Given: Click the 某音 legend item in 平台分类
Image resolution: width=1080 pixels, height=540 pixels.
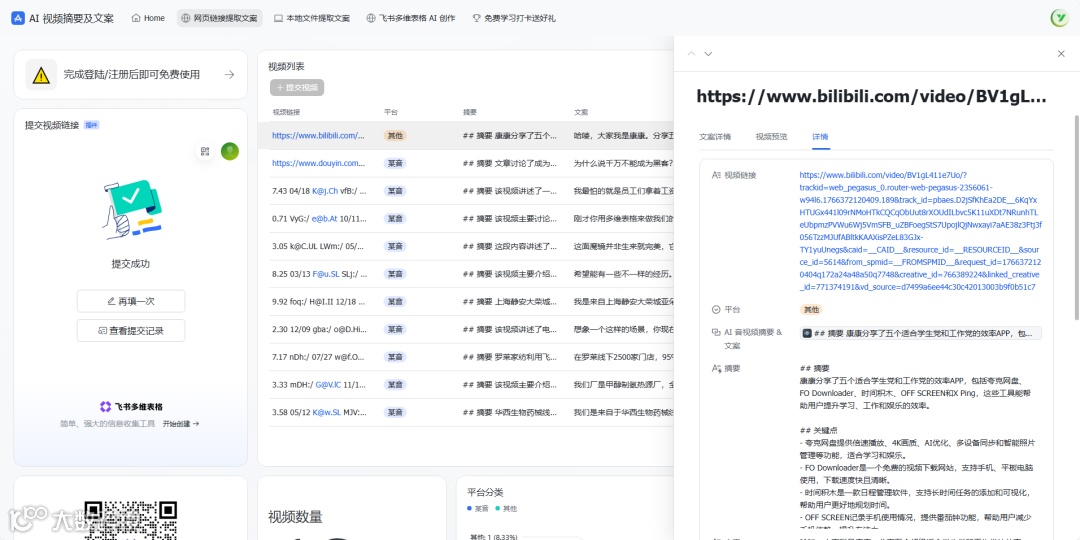Looking at the screenshot, I should click(477, 508).
